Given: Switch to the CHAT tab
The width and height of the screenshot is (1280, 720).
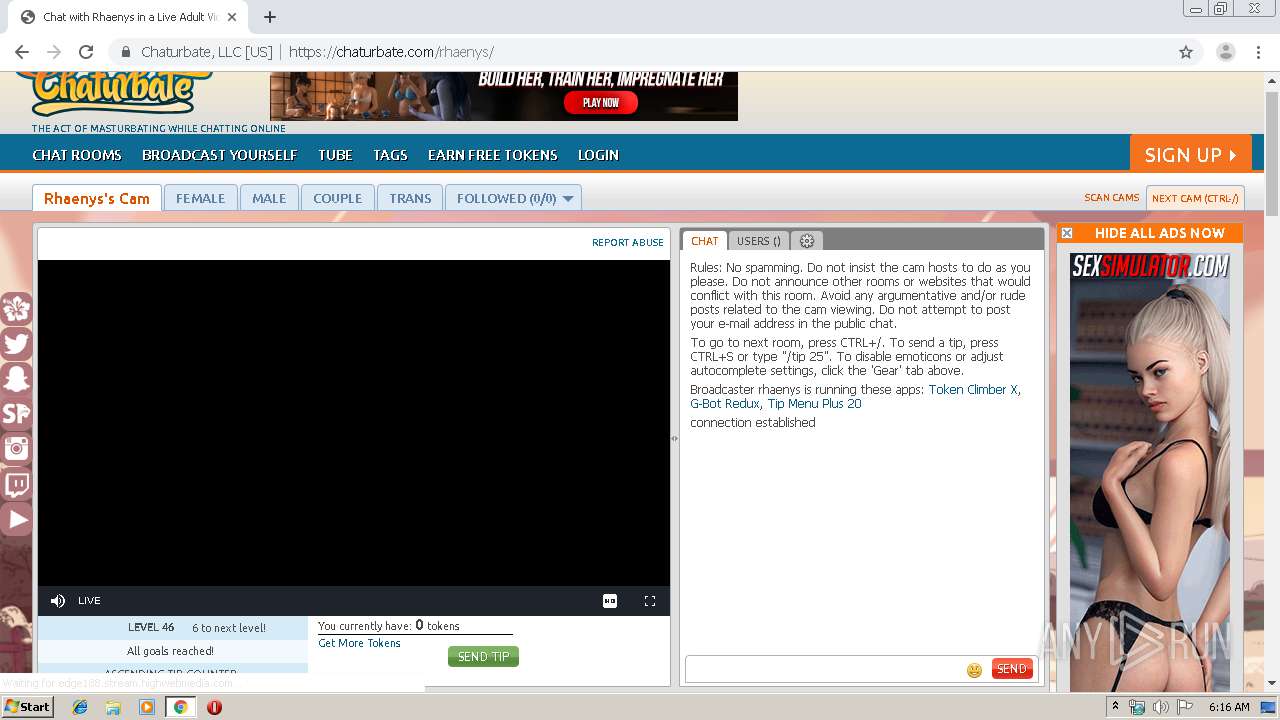Looking at the screenshot, I should pyautogui.click(x=705, y=241).
